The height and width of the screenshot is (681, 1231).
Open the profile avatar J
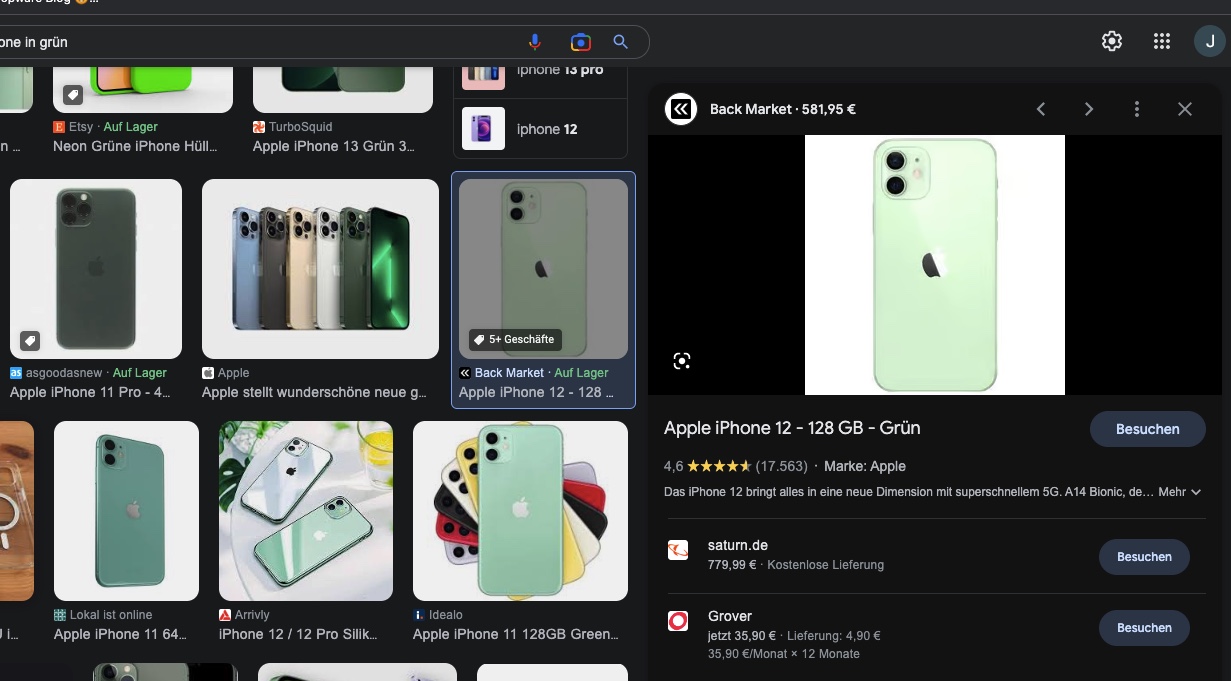pyautogui.click(x=1209, y=41)
